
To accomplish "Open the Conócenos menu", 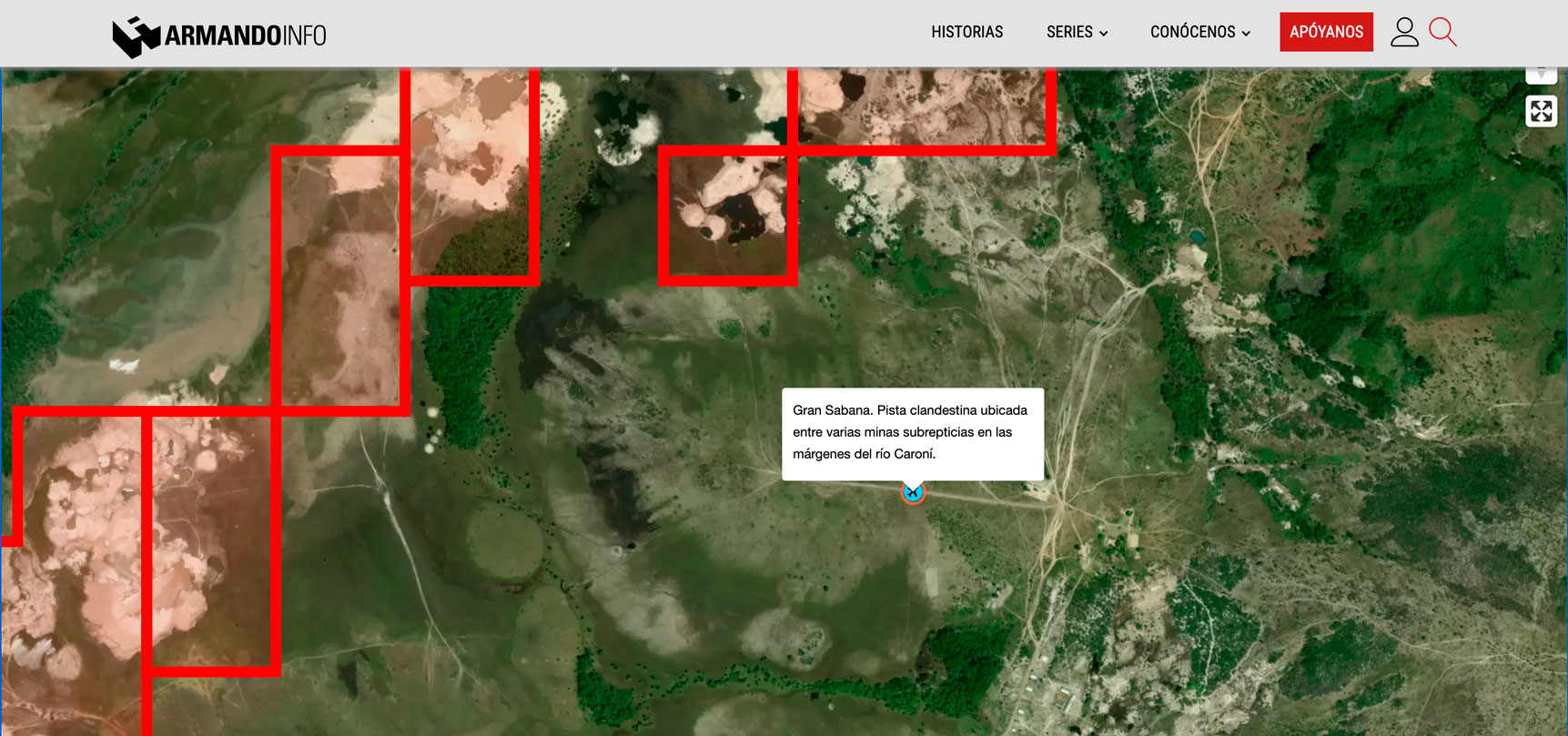I will click(1192, 33).
